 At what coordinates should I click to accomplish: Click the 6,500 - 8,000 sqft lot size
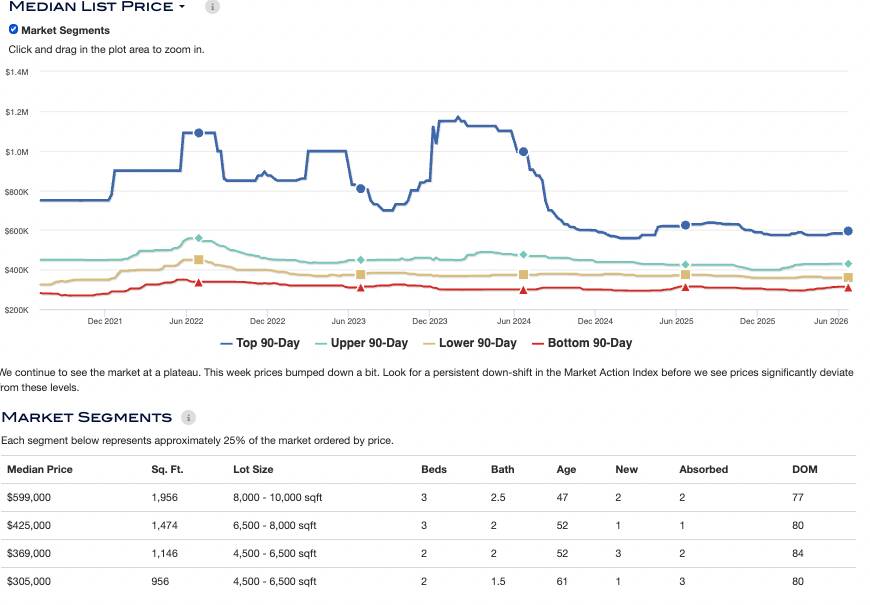coord(275,525)
